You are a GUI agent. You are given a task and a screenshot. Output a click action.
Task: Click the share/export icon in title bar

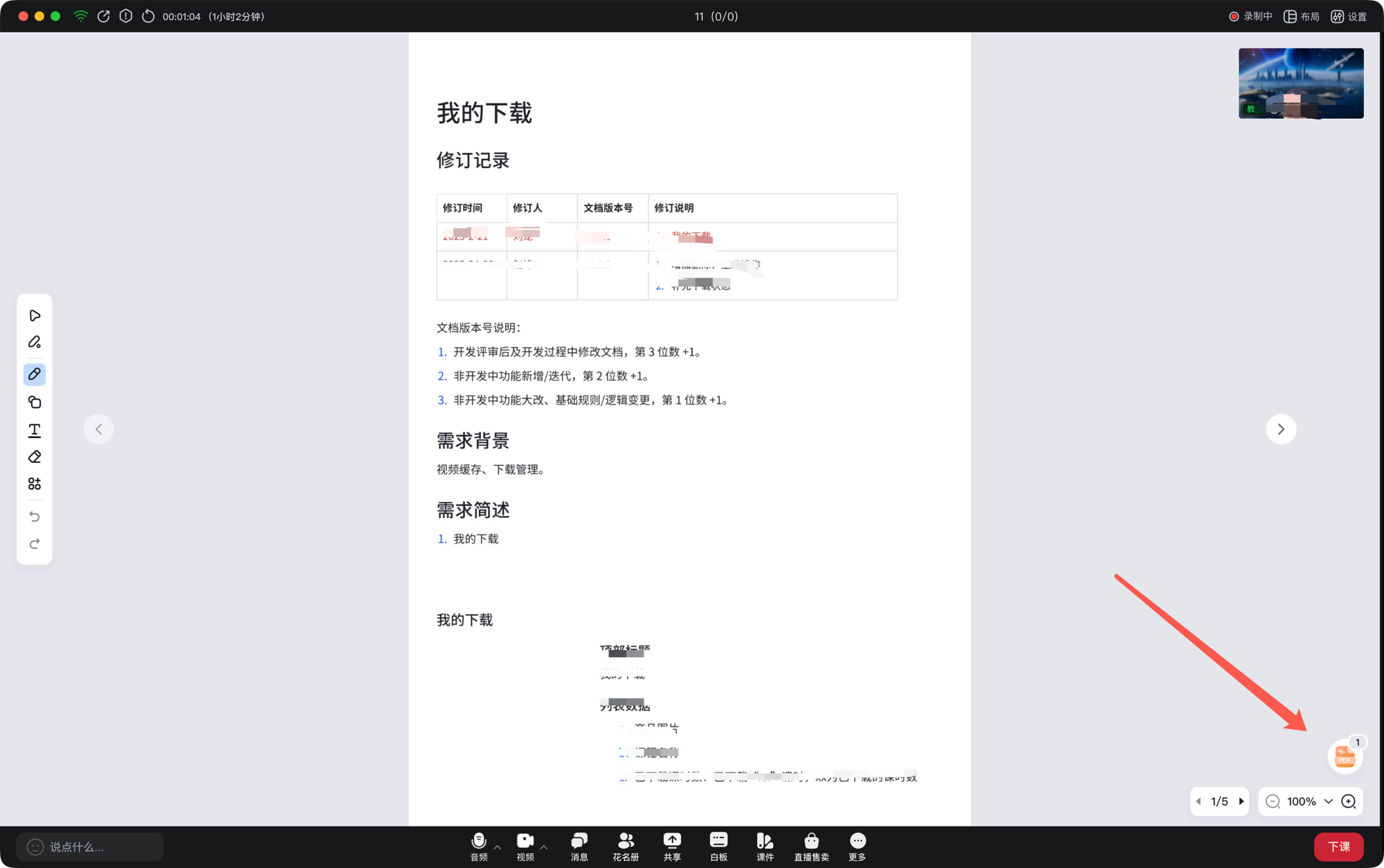coord(104,16)
